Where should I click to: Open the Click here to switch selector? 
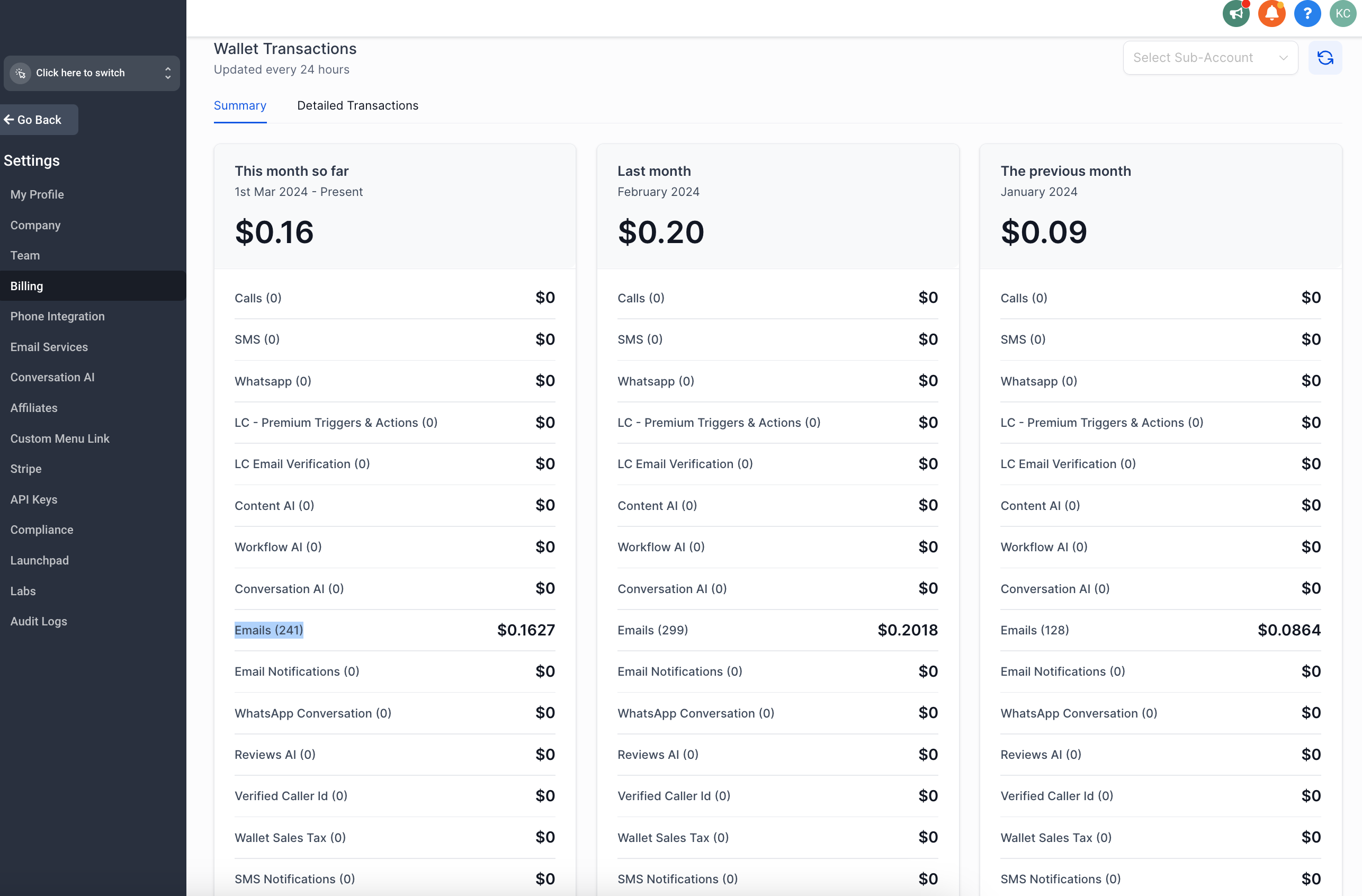tap(80, 73)
